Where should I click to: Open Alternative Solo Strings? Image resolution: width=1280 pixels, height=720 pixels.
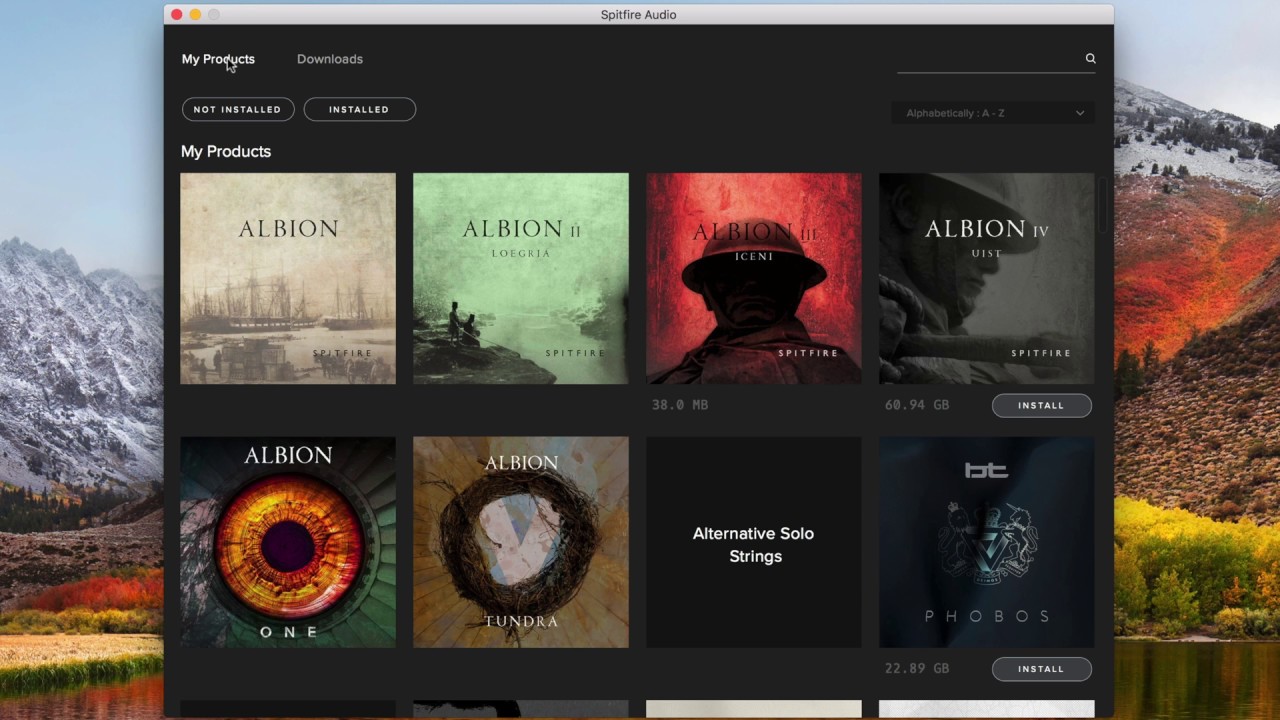click(753, 542)
